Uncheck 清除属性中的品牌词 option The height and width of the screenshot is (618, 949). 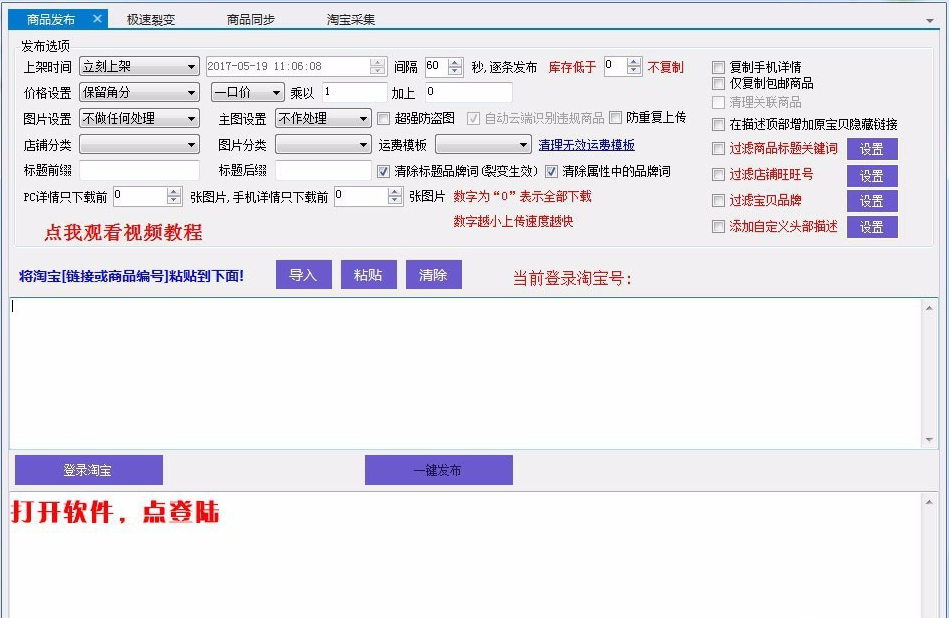tap(551, 171)
